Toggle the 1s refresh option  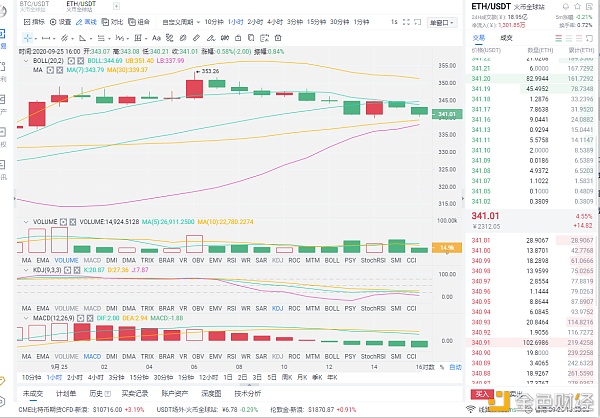[x=394, y=22]
